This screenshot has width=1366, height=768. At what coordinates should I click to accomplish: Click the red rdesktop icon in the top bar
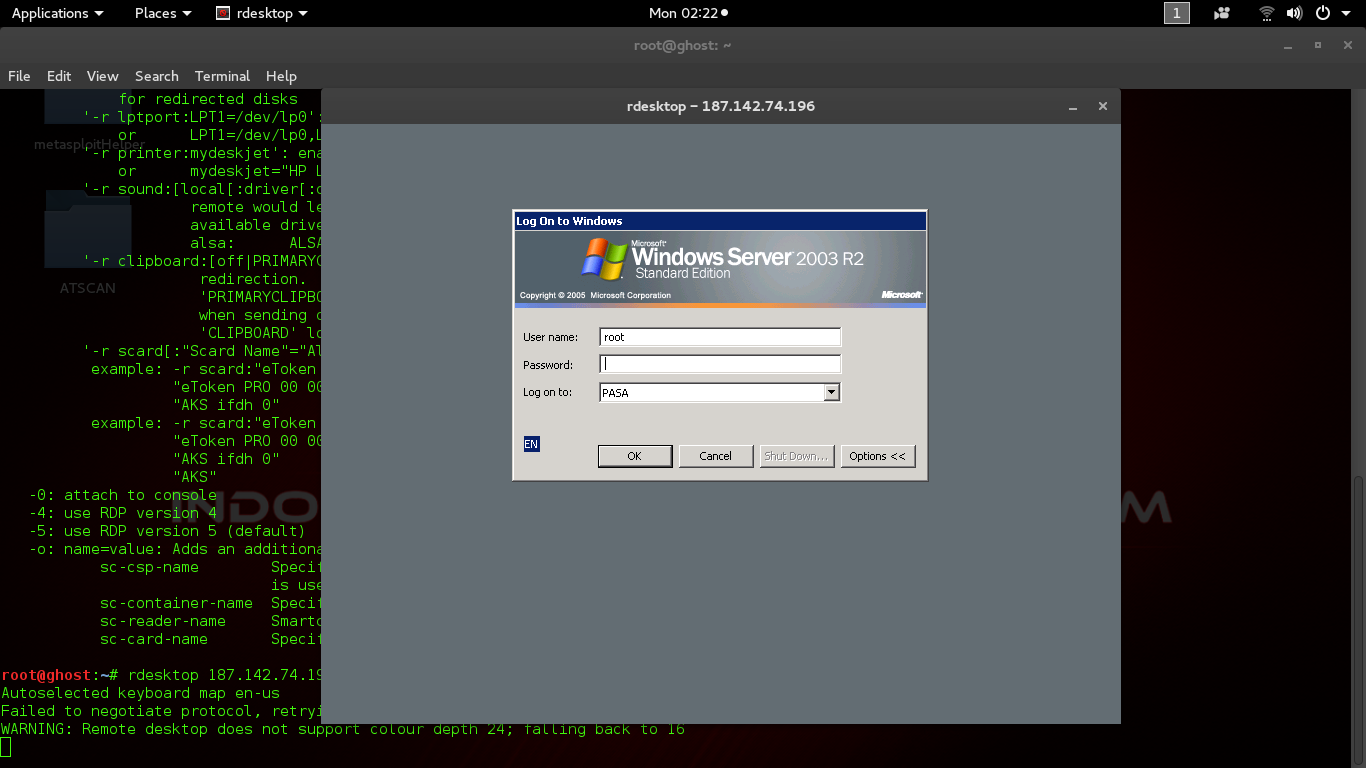click(x=221, y=13)
